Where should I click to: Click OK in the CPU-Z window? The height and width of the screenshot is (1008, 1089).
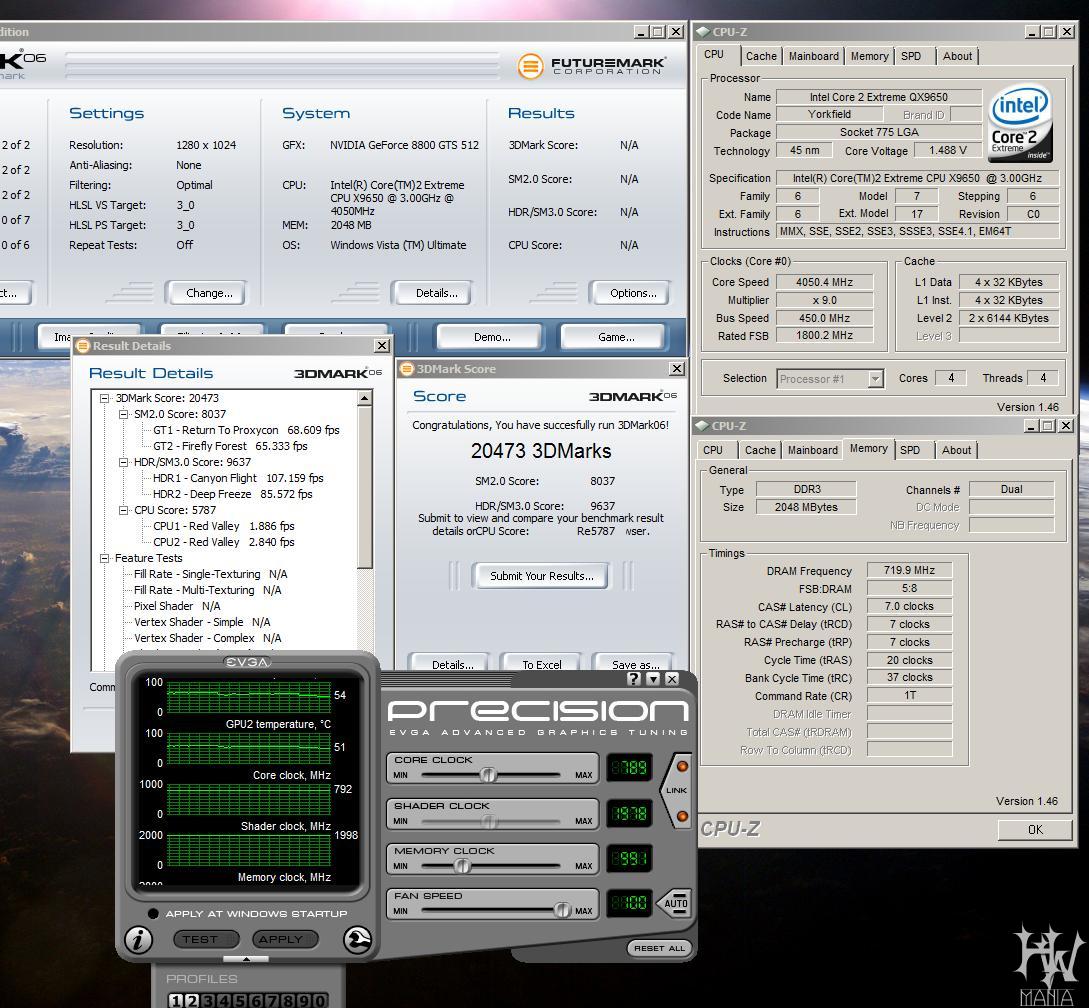pyautogui.click(x=1035, y=829)
